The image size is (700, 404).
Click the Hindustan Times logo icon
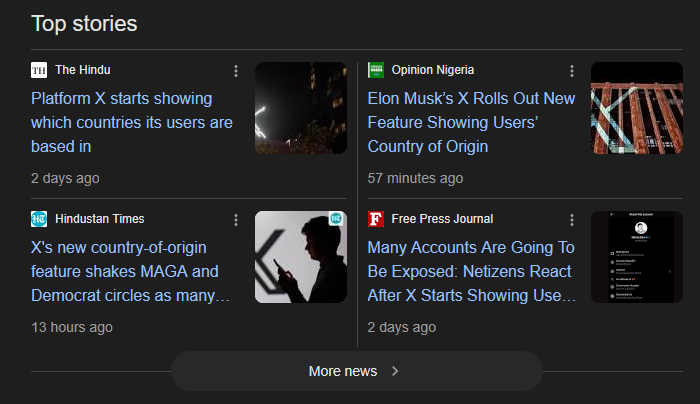39,219
